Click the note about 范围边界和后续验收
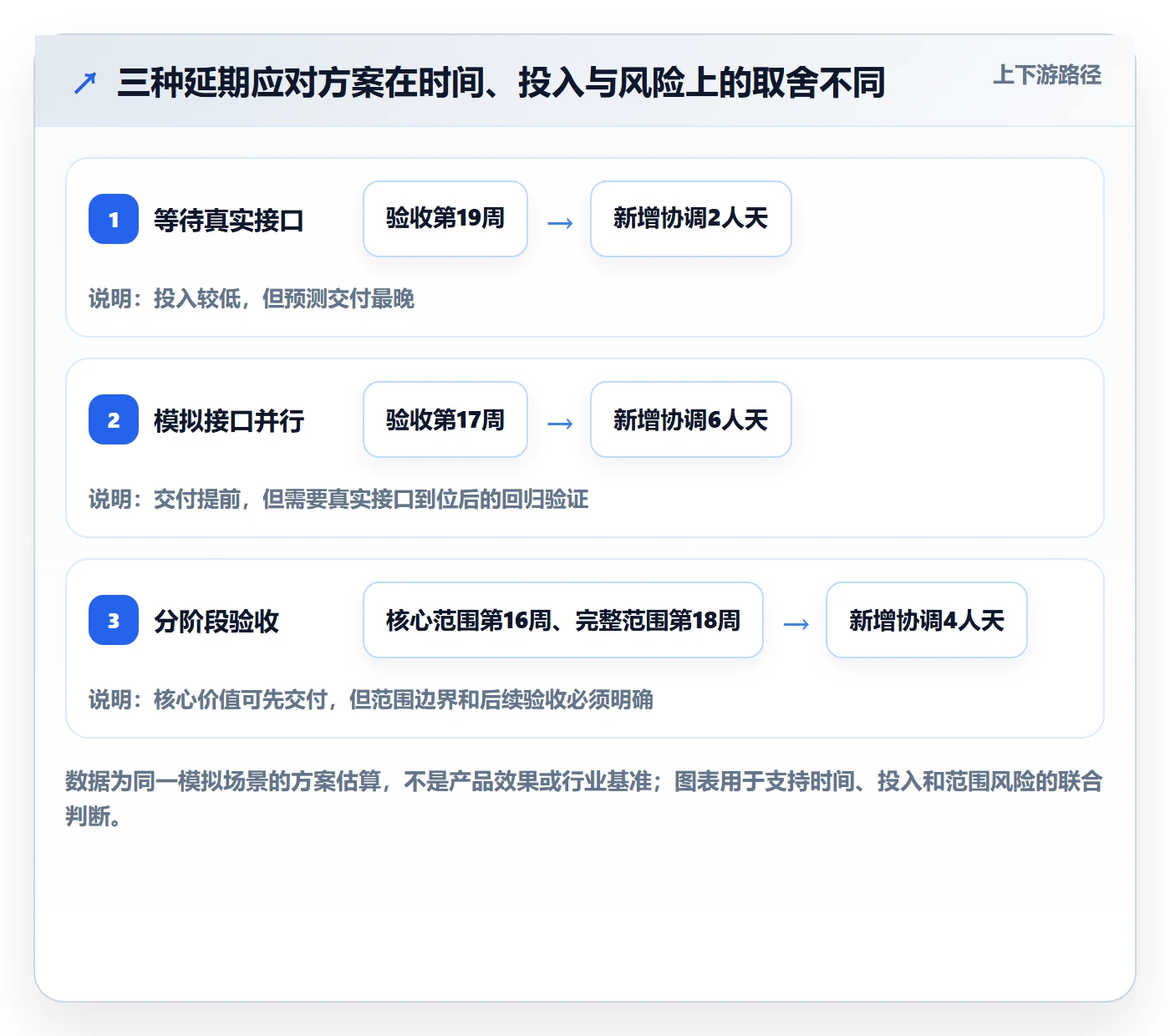Screen dimensions: 1170x1036 [371, 699]
